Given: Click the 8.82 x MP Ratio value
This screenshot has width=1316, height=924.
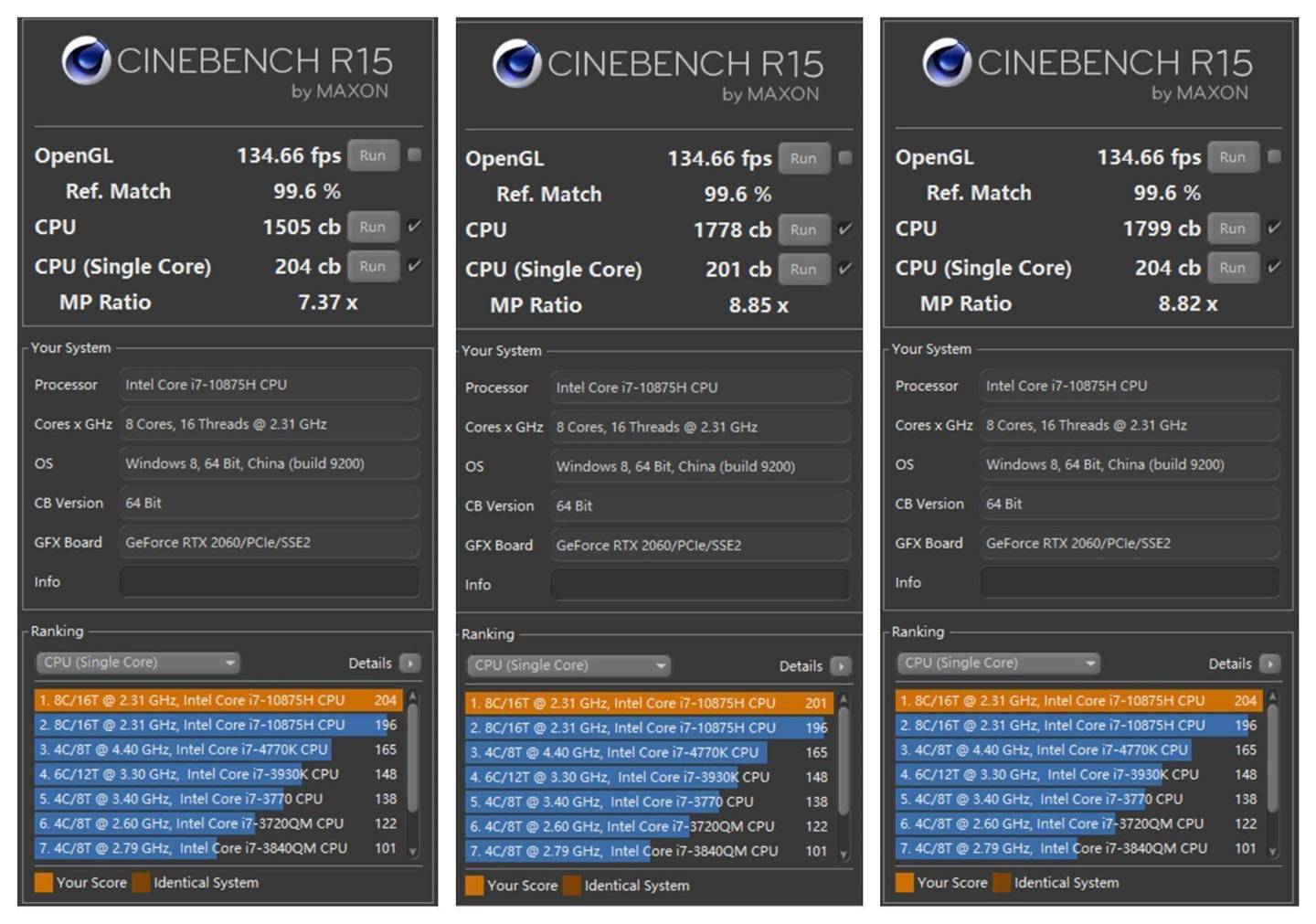Looking at the screenshot, I should (1188, 303).
